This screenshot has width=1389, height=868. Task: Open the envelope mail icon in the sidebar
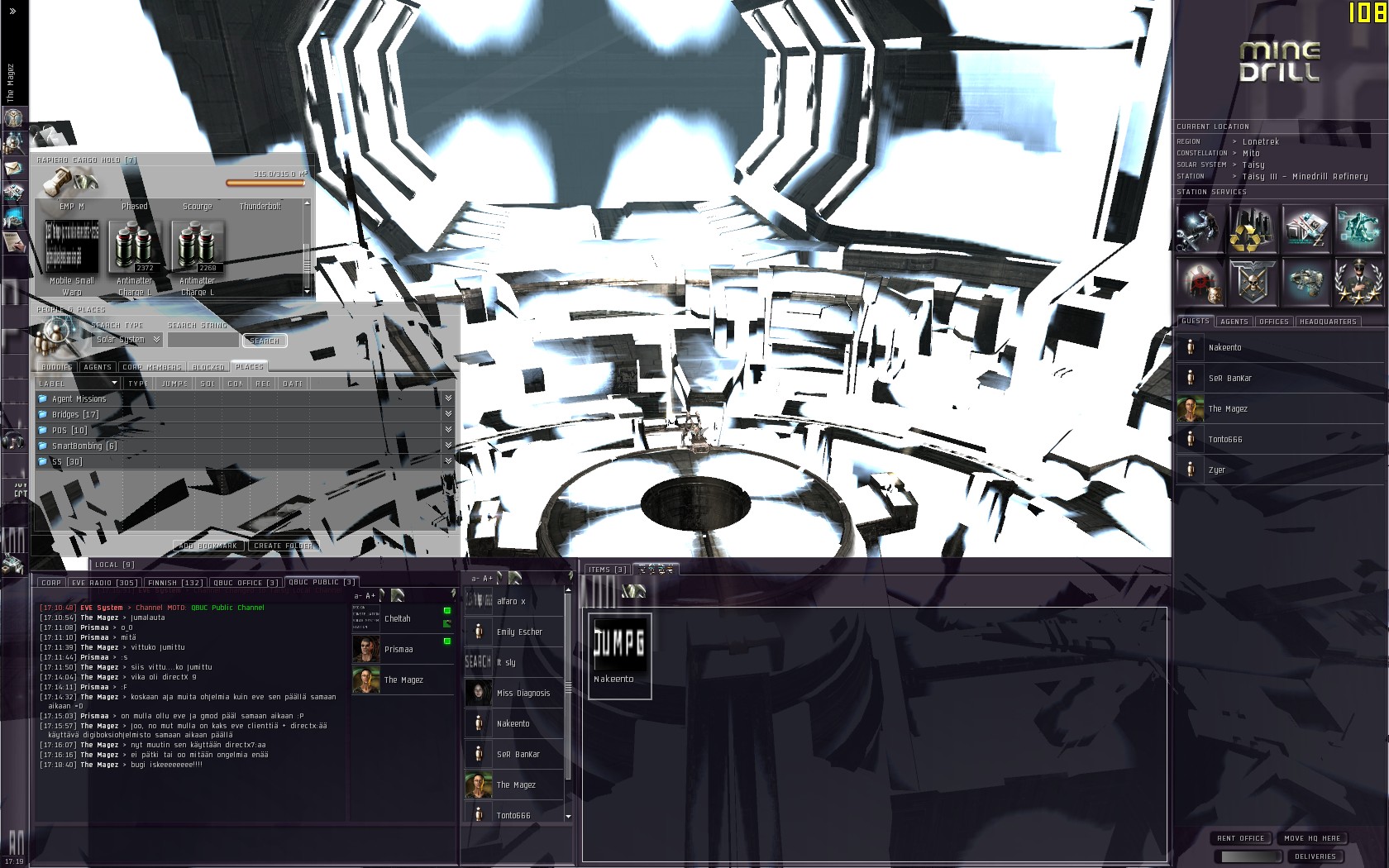pyautogui.click(x=13, y=168)
